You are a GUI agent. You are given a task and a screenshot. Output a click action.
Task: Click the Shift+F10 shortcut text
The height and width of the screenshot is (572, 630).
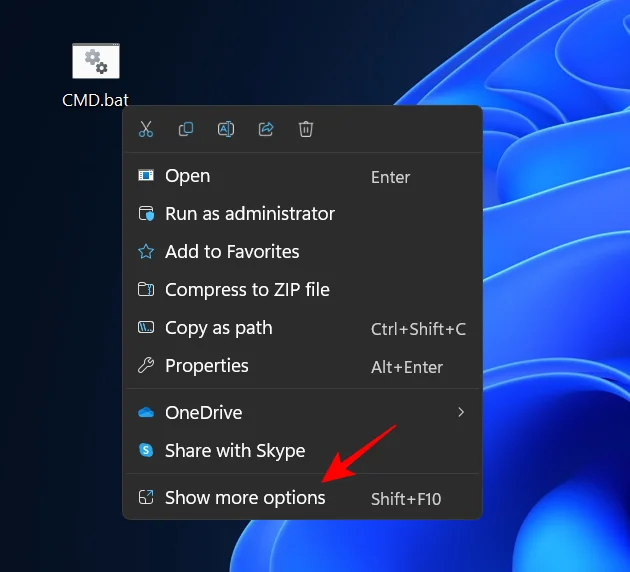(x=406, y=499)
